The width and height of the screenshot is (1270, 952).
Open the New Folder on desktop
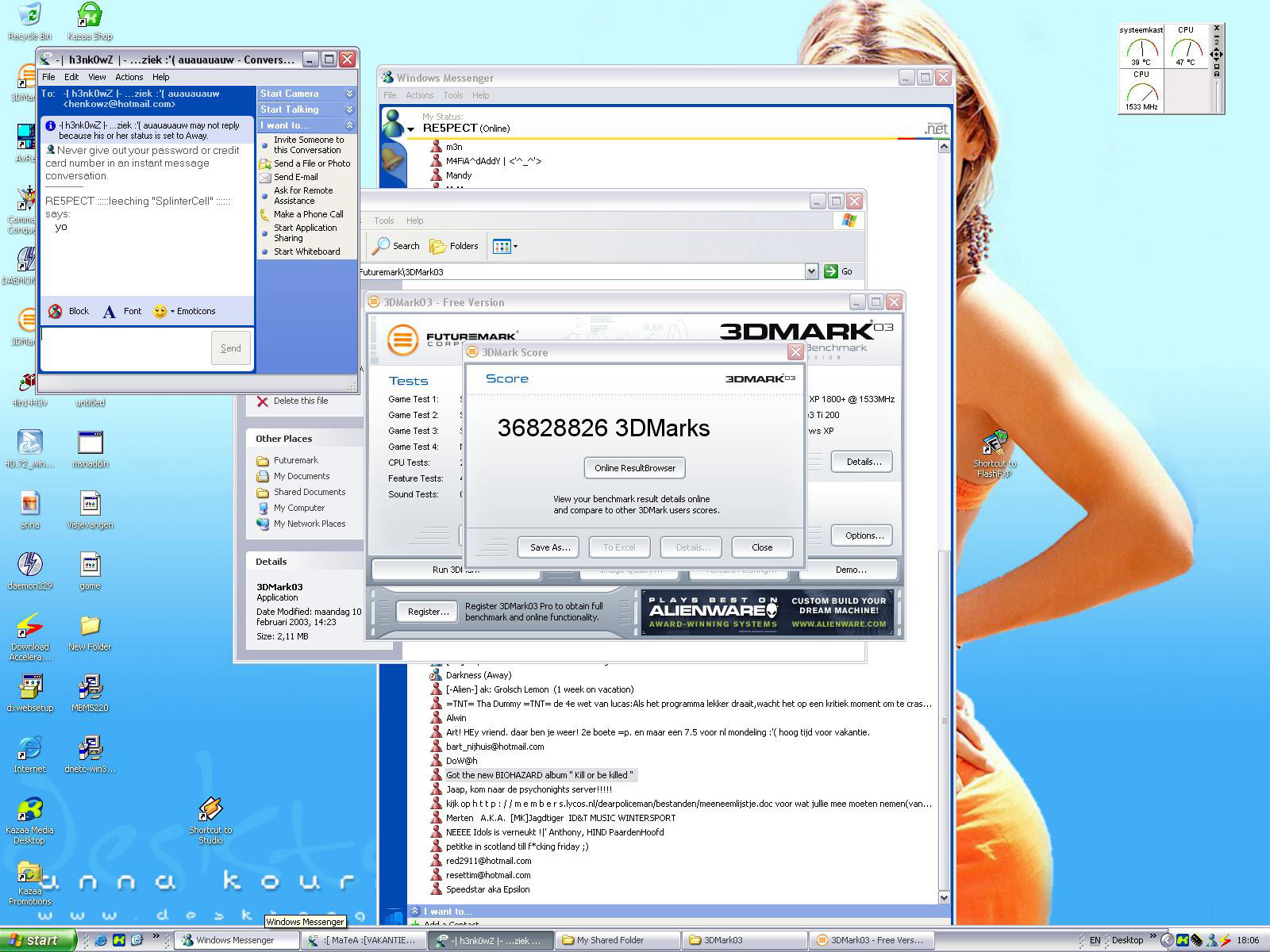click(x=90, y=632)
